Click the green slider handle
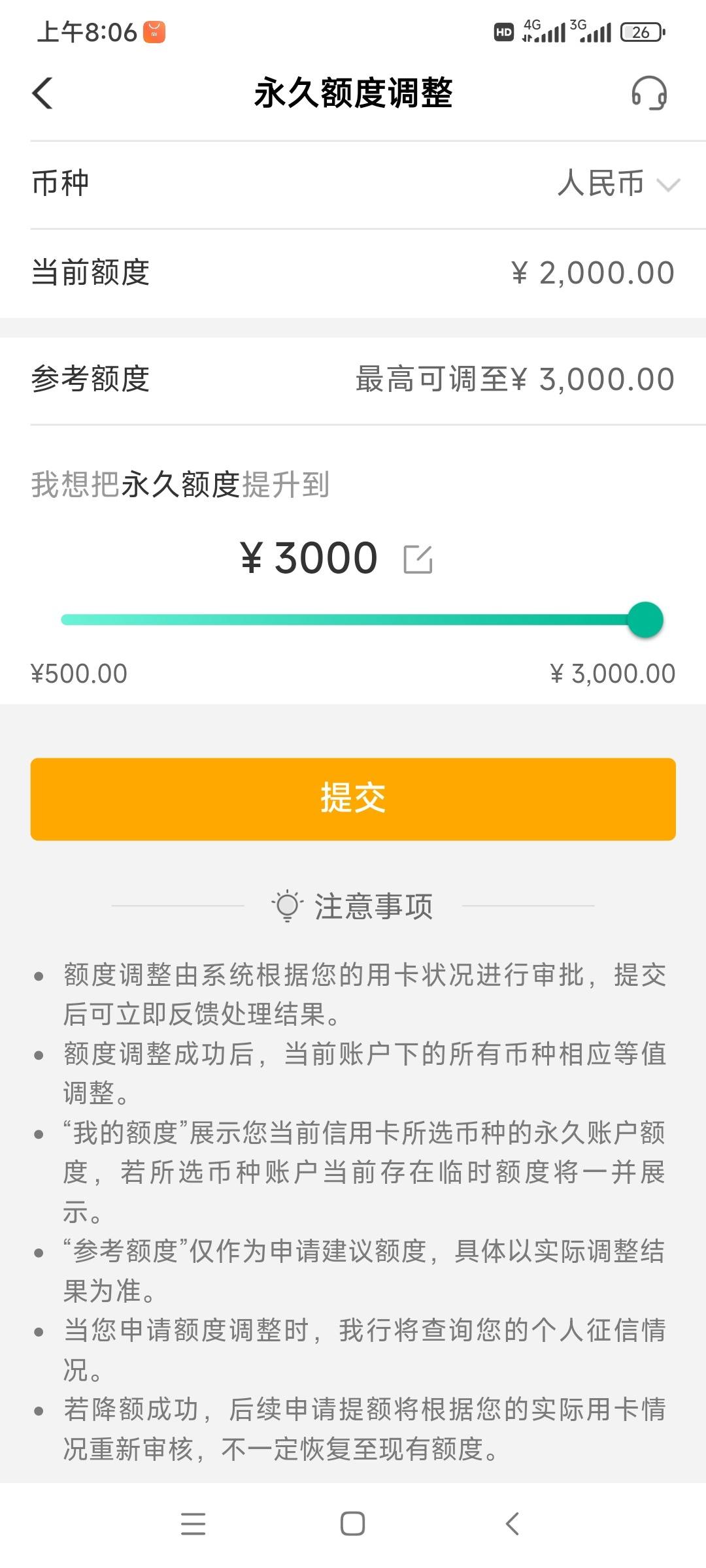The image size is (706, 1568). coord(645,620)
